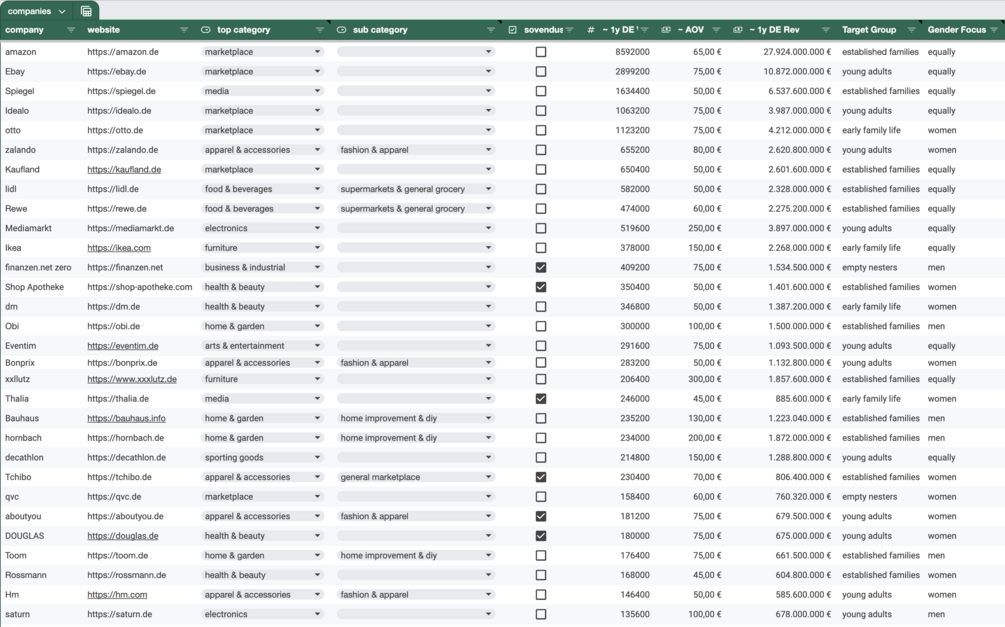Image resolution: width=1005 pixels, height=627 pixels.
Task: Select the hornbach company cell
Action: tap(23, 438)
